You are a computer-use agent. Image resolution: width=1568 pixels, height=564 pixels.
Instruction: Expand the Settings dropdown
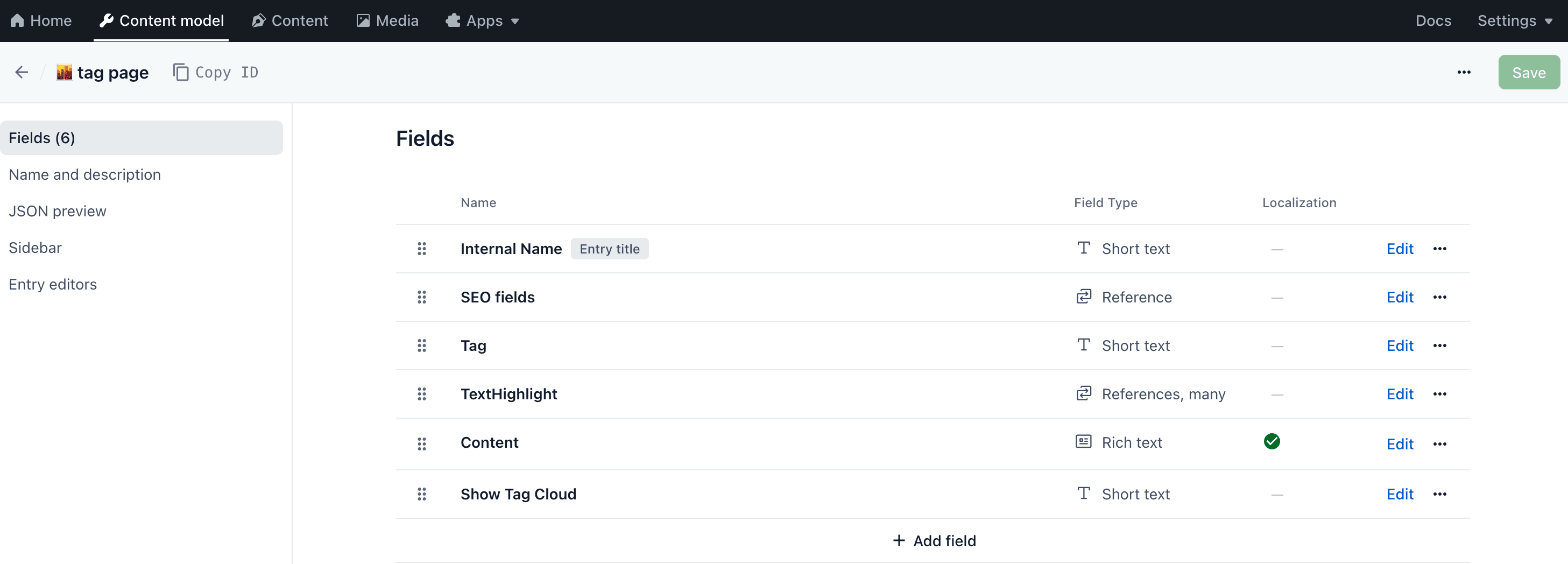click(x=1514, y=20)
